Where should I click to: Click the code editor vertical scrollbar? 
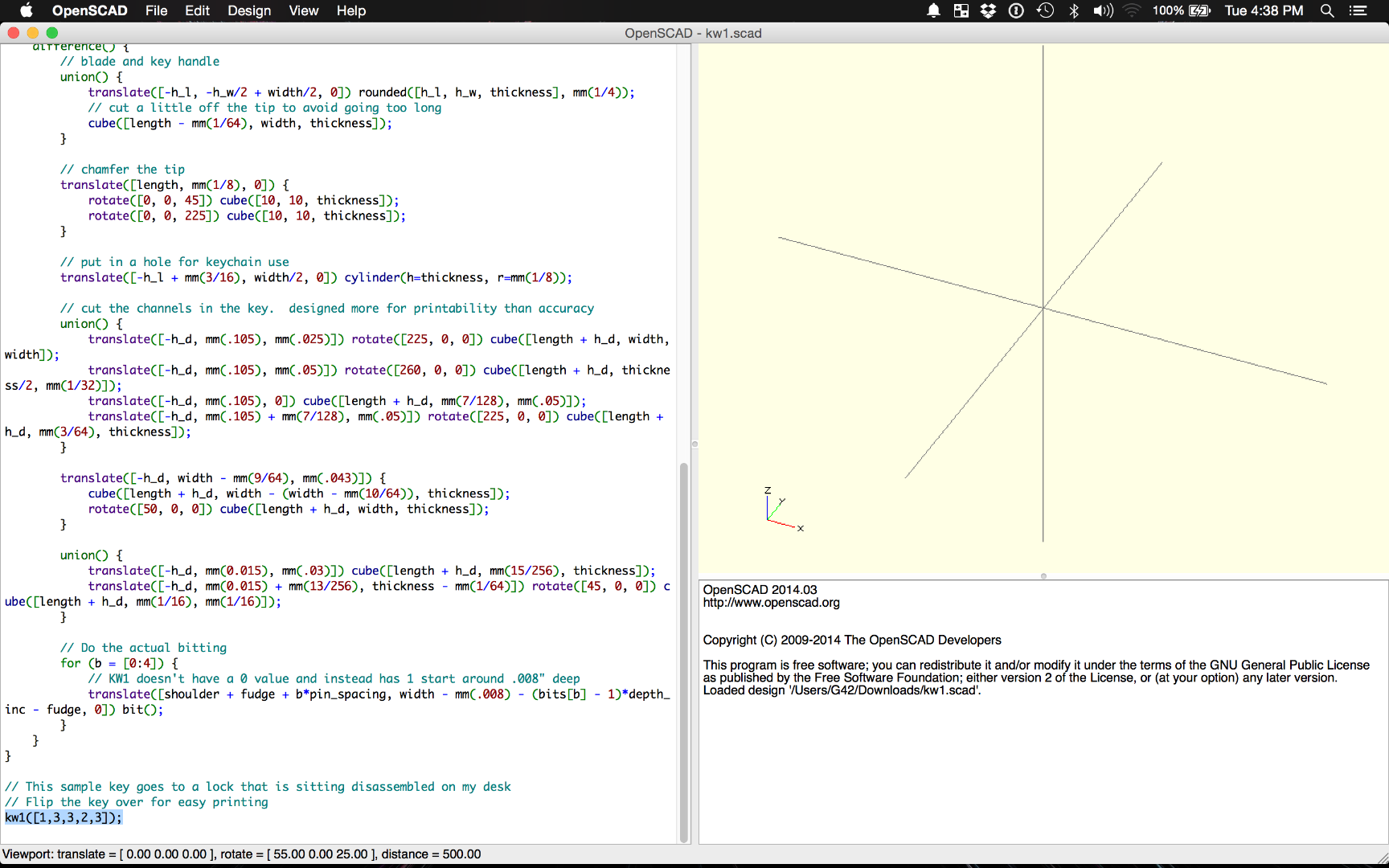point(684,651)
